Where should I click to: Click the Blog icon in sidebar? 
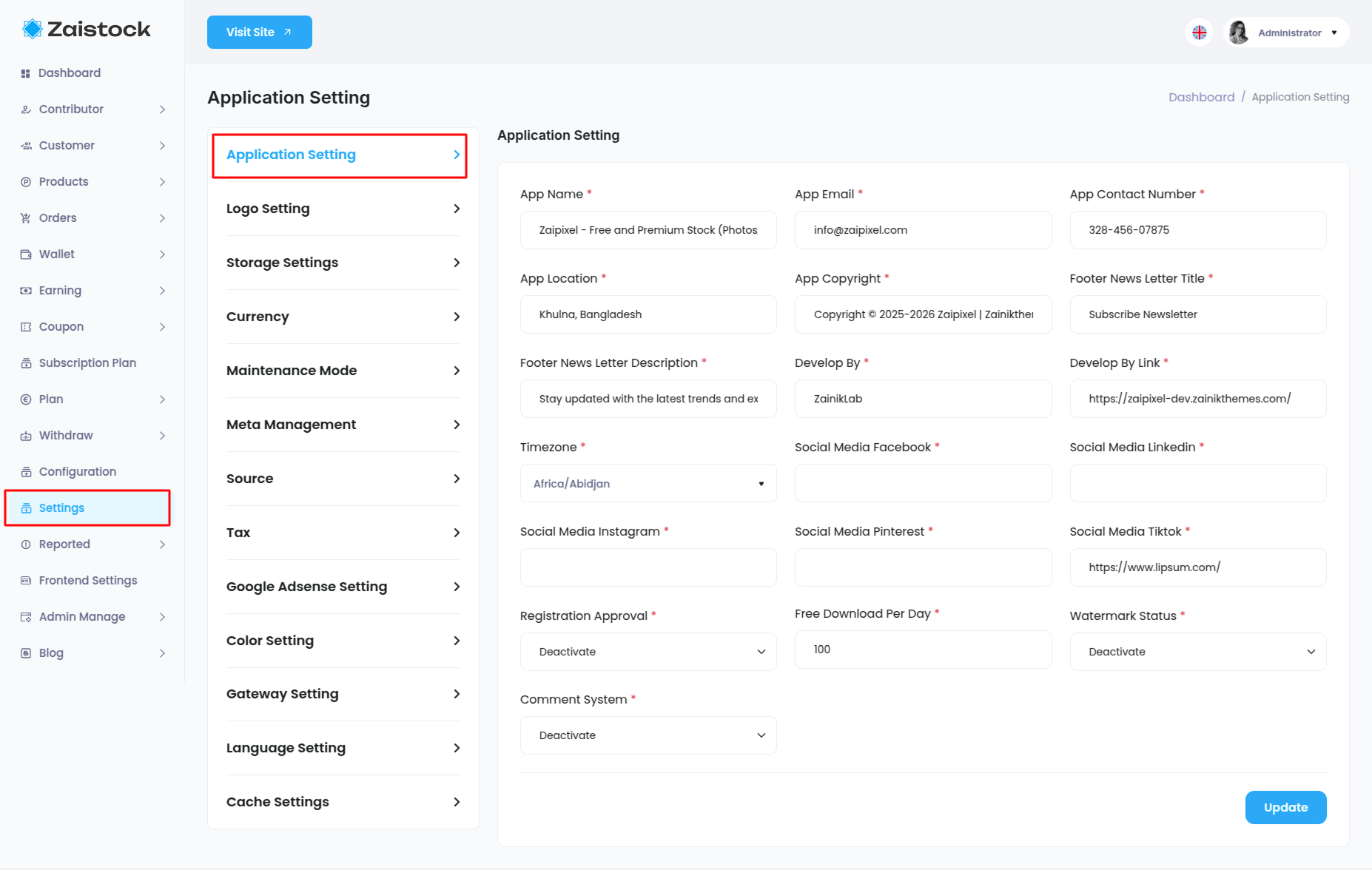pyautogui.click(x=26, y=653)
